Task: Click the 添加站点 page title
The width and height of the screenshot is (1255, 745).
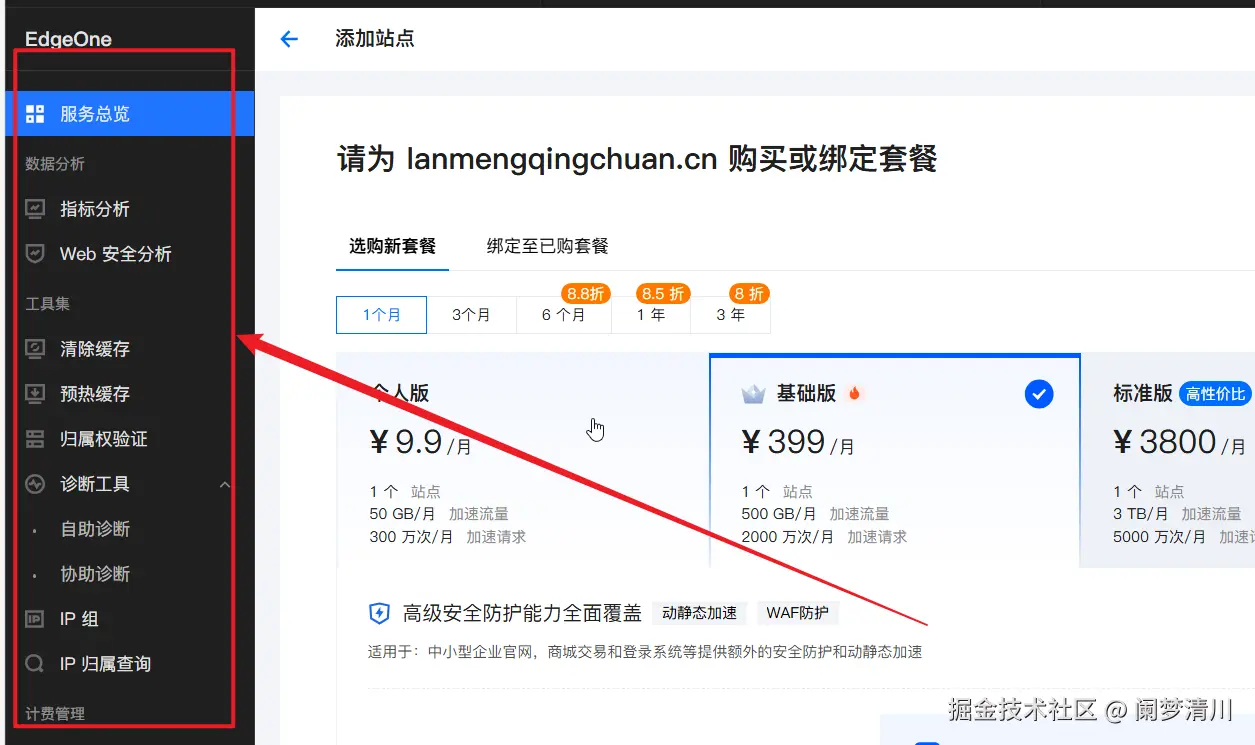Action: (375, 39)
